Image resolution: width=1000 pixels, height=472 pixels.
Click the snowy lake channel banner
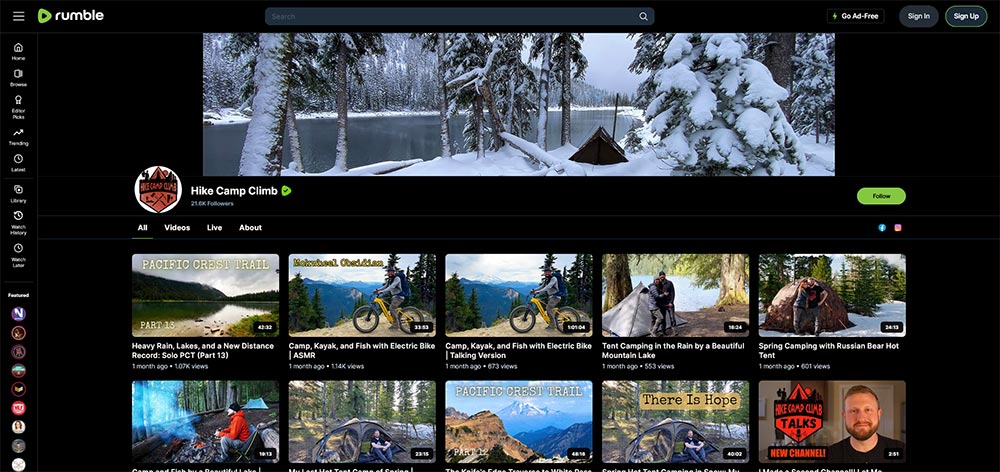(518, 104)
